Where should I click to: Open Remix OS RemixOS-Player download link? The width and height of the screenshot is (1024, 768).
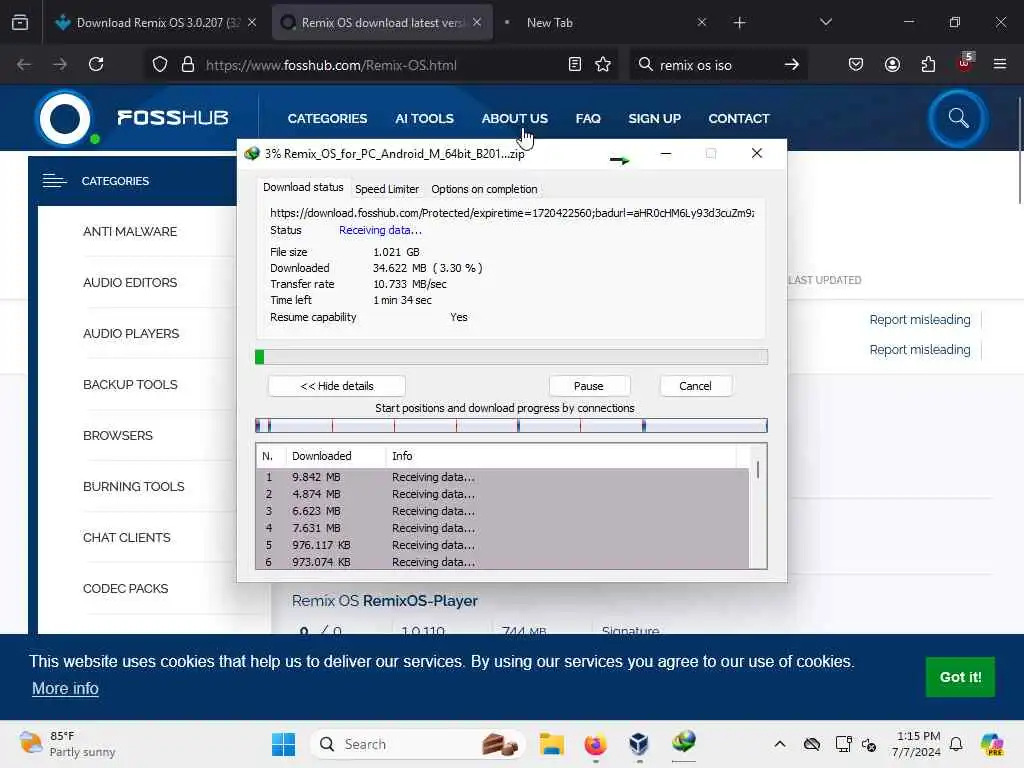click(385, 601)
